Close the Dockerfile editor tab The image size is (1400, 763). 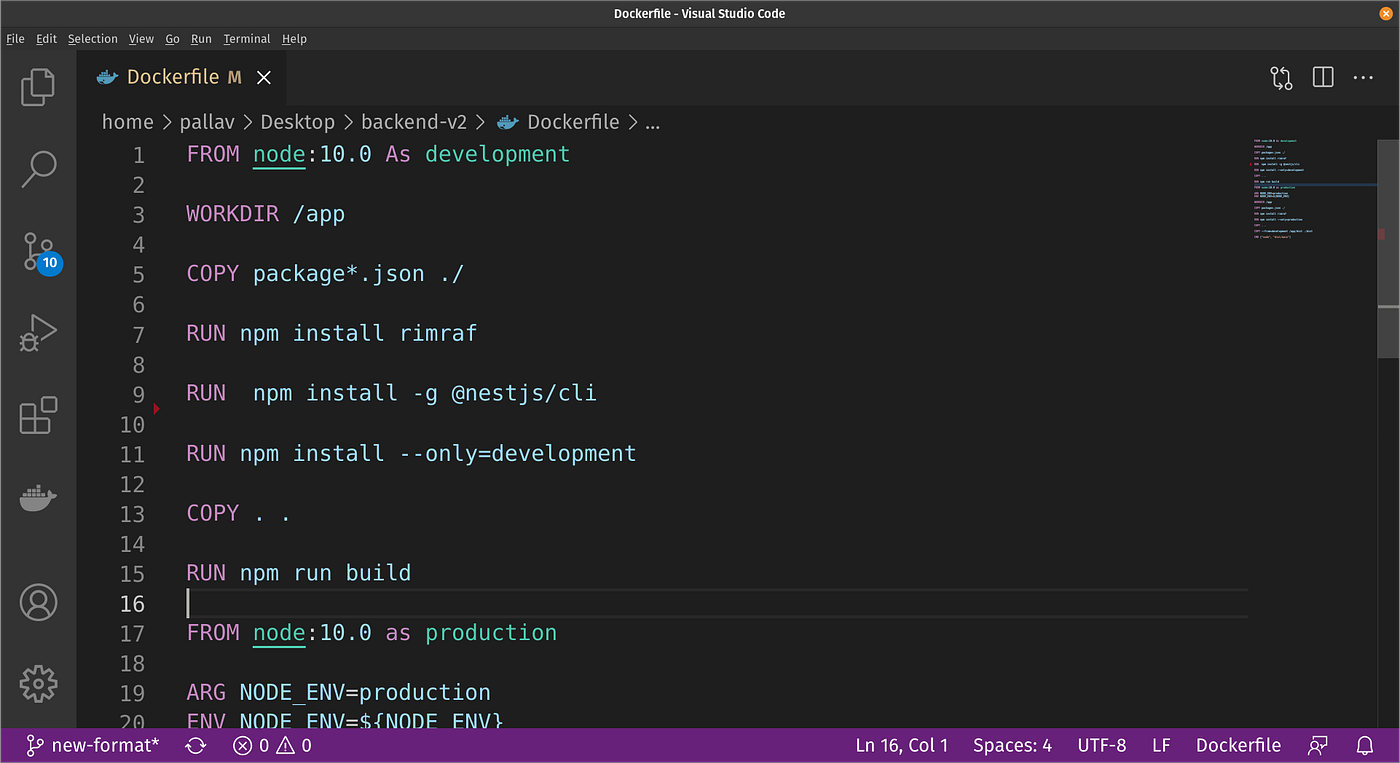click(264, 77)
